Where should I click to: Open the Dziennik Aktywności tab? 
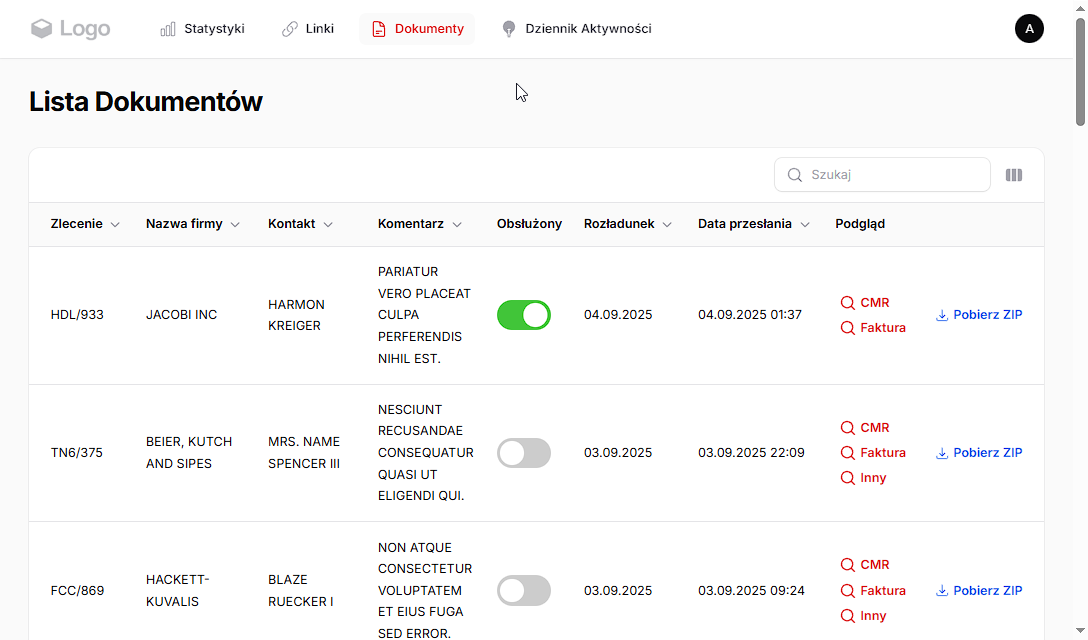[577, 29]
